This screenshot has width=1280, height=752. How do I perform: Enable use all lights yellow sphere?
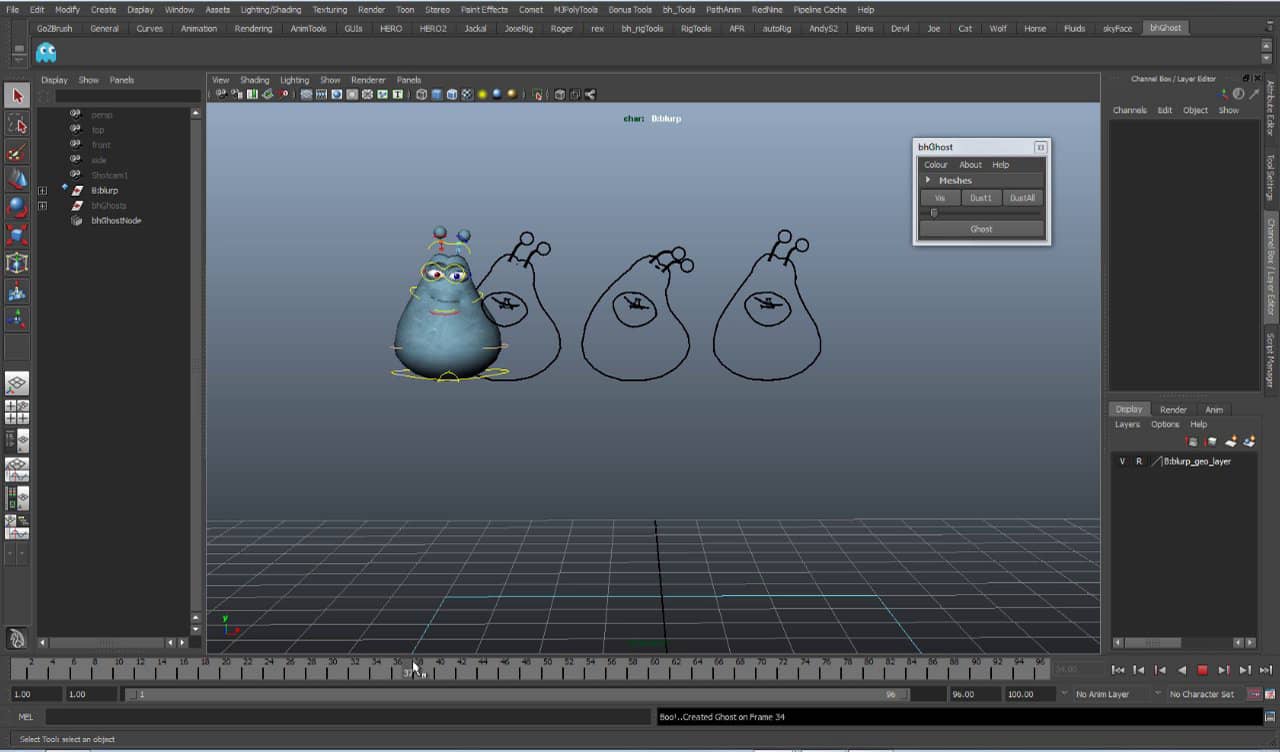[482, 94]
